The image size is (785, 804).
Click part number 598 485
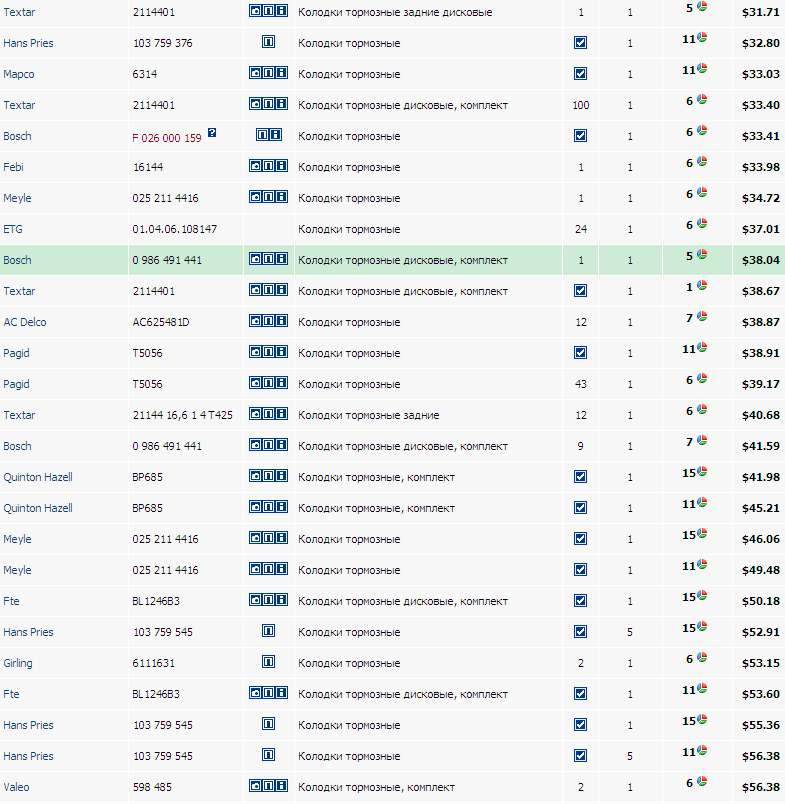(x=153, y=787)
